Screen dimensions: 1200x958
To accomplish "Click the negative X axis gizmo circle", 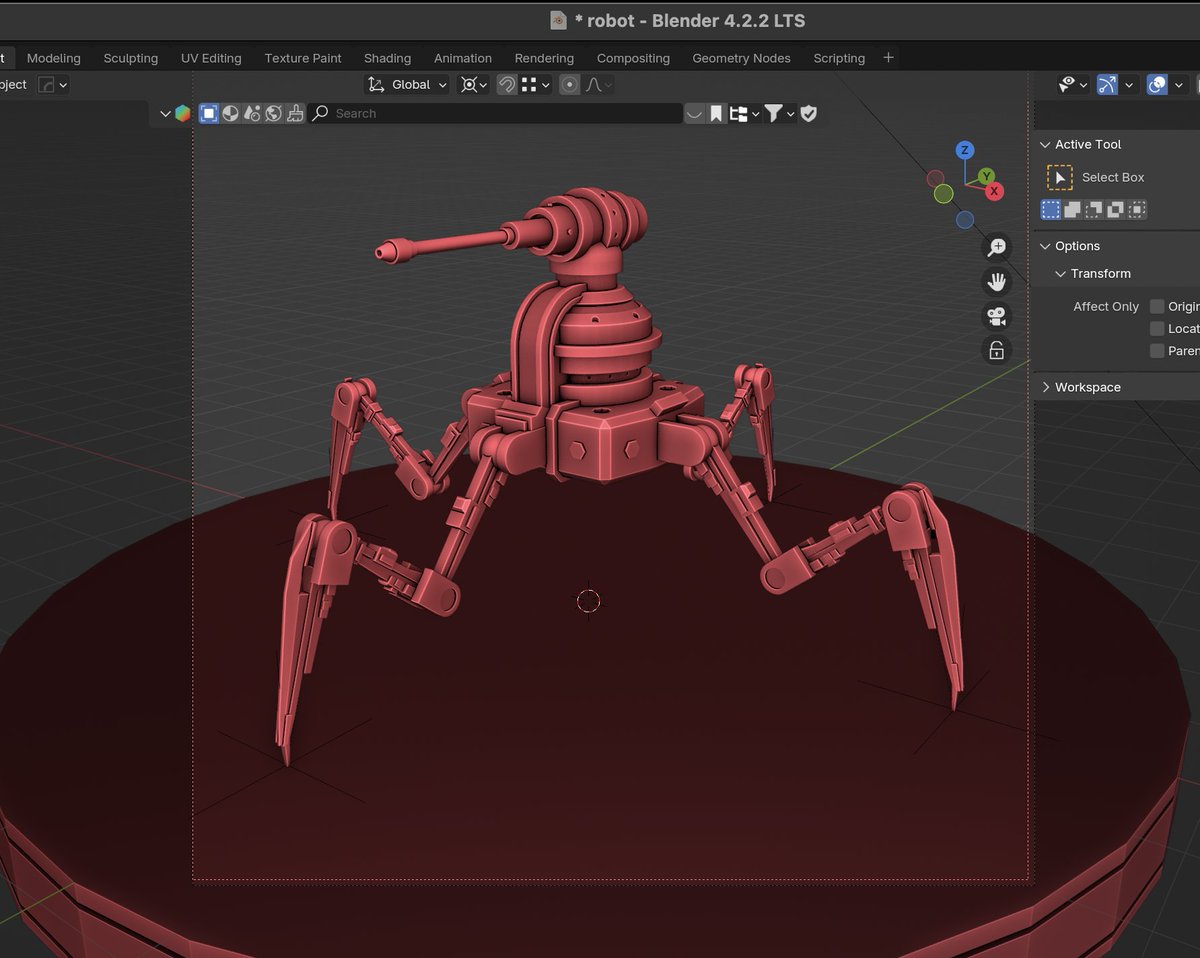I will (936, 179).
